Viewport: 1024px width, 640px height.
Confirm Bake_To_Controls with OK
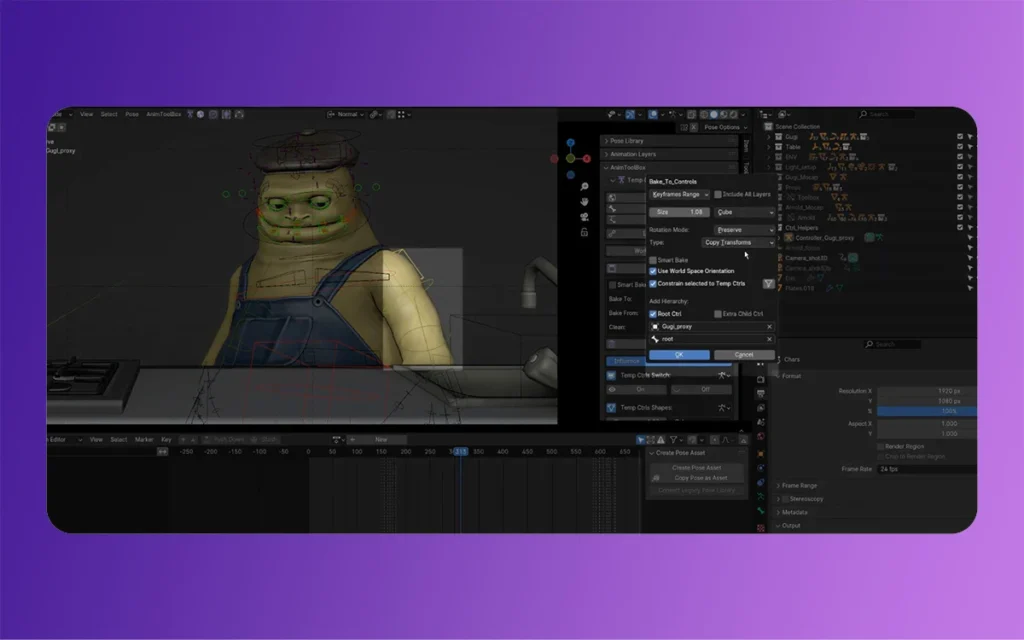(x=679, y=355)
